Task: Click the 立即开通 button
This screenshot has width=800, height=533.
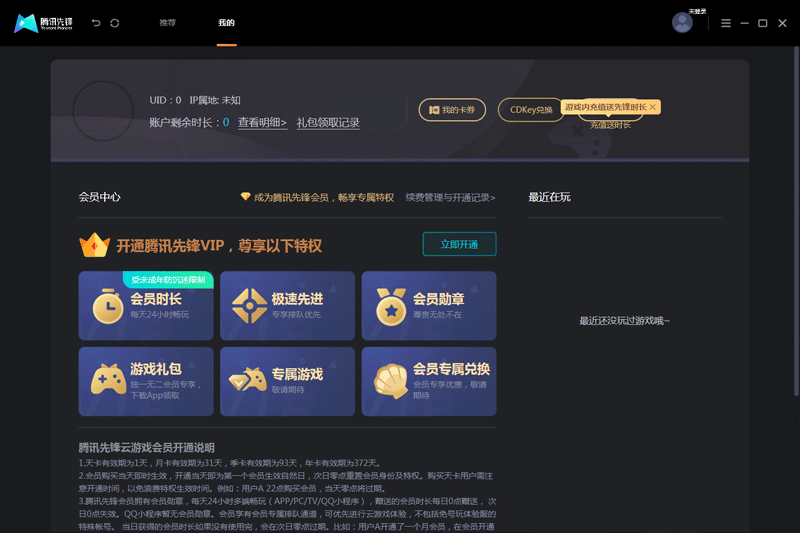Action: (459, 244)
